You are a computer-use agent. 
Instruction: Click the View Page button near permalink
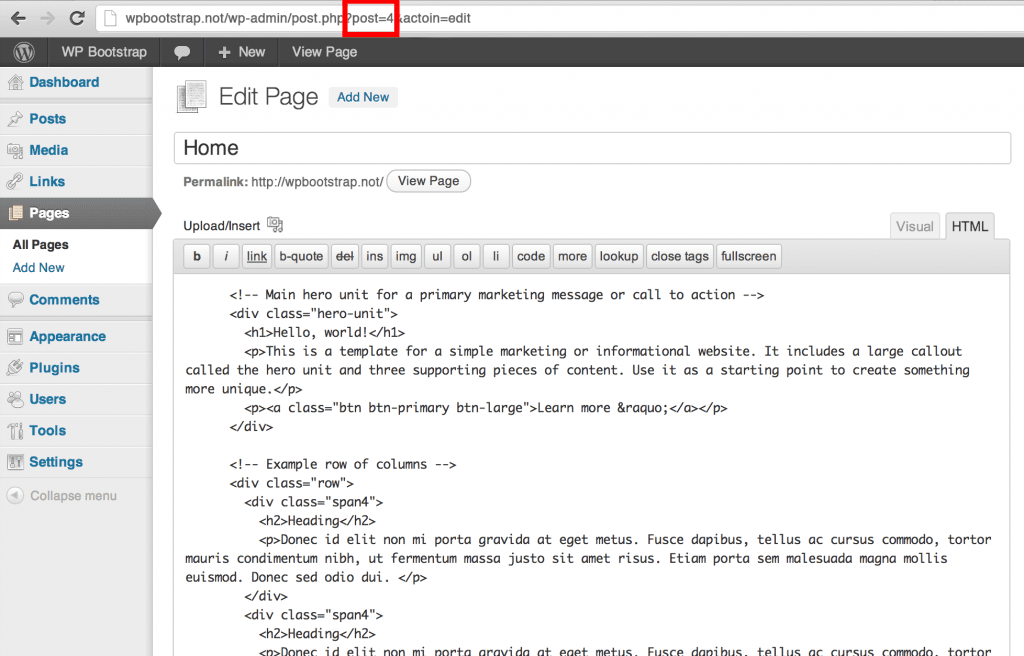click(x=428, y=181)
